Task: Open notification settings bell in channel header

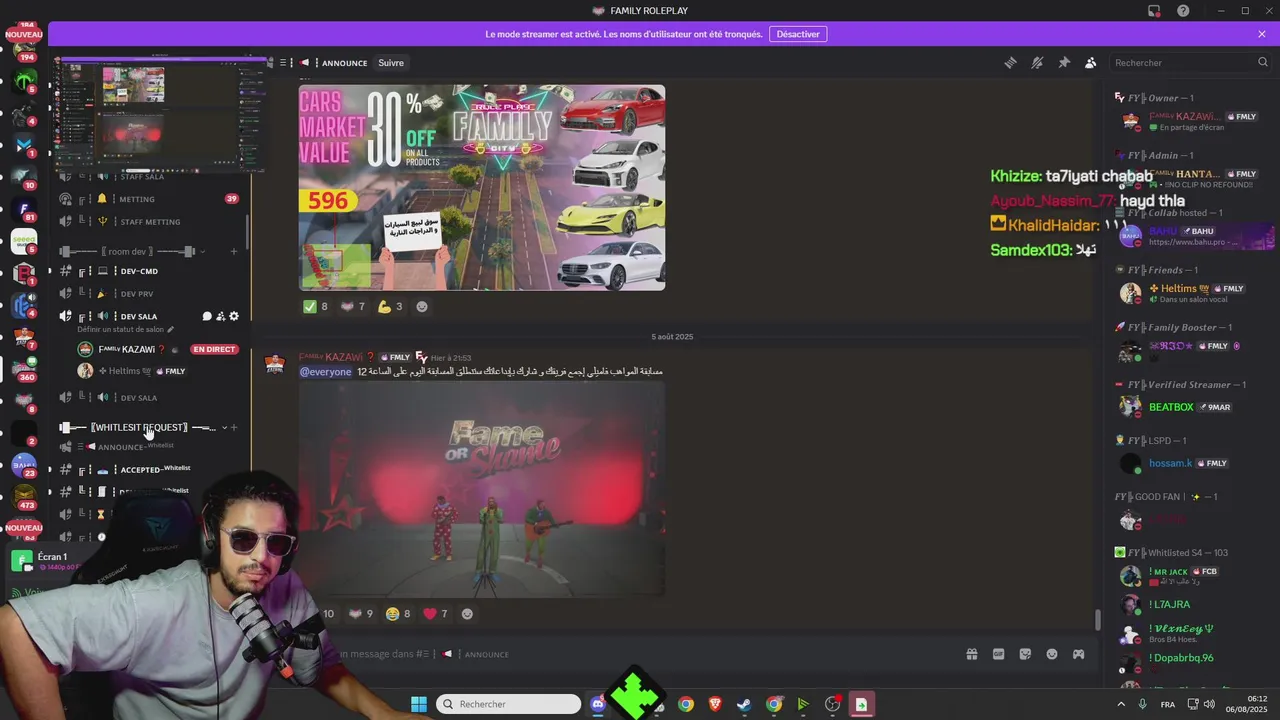Action: (x=1037, y=62)
